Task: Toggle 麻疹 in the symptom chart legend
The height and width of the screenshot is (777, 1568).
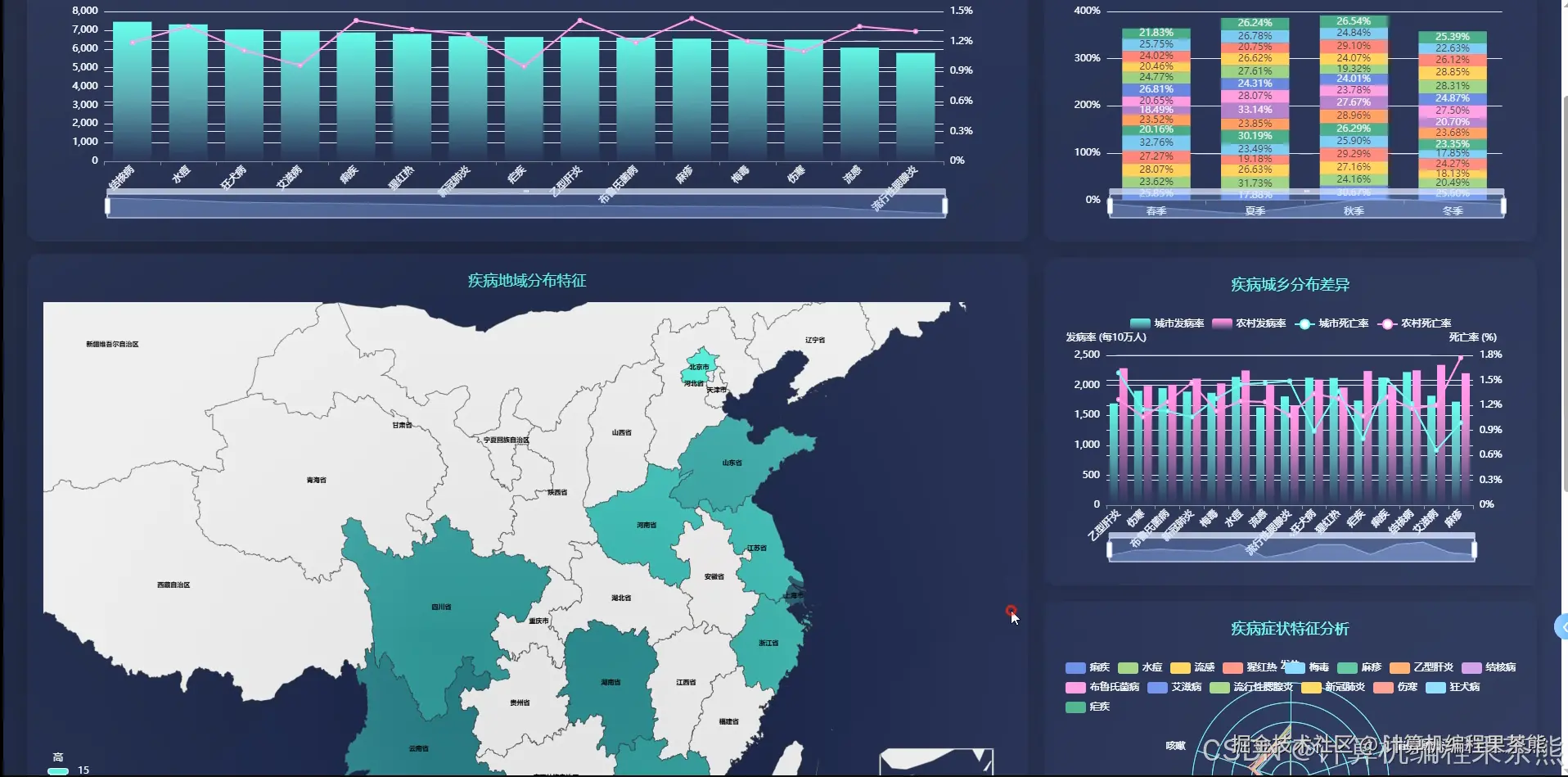Action: click(1359, 667)
